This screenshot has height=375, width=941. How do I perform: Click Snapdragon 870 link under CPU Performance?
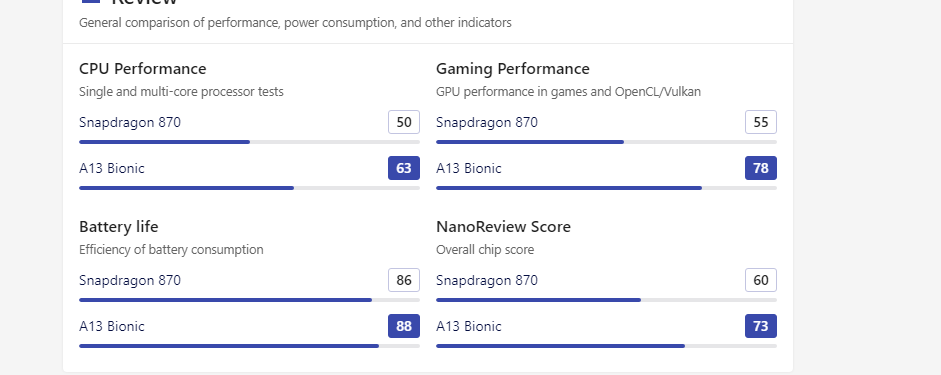point(130,122)
